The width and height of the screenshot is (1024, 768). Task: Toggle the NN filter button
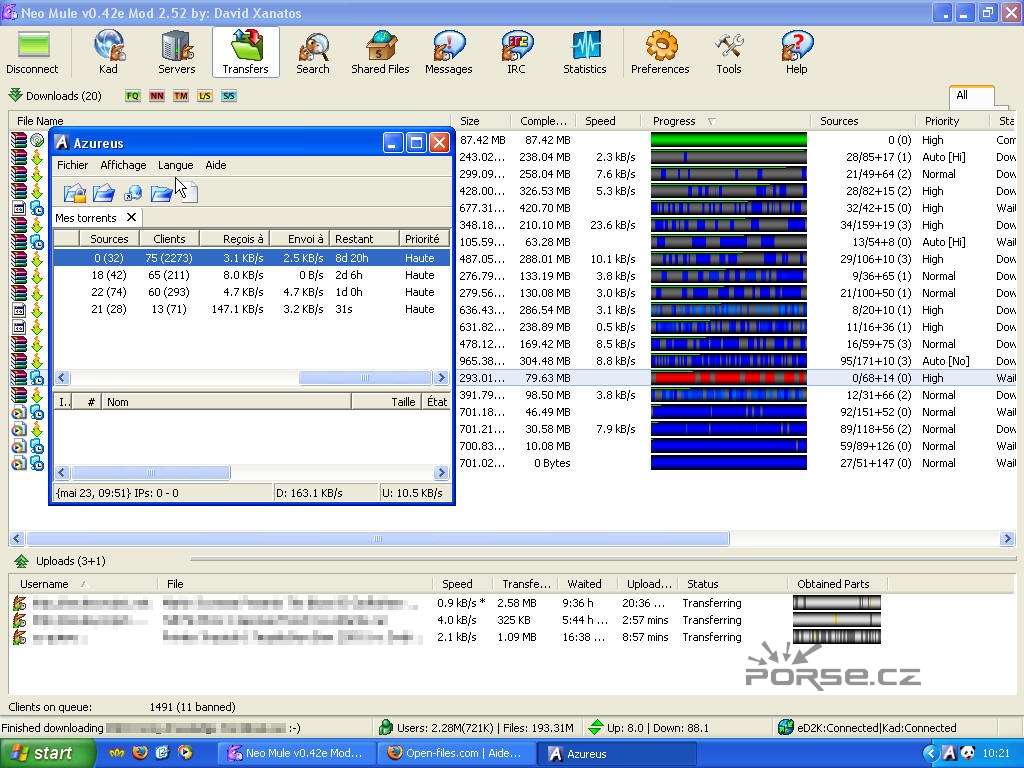tap(157, 96)
